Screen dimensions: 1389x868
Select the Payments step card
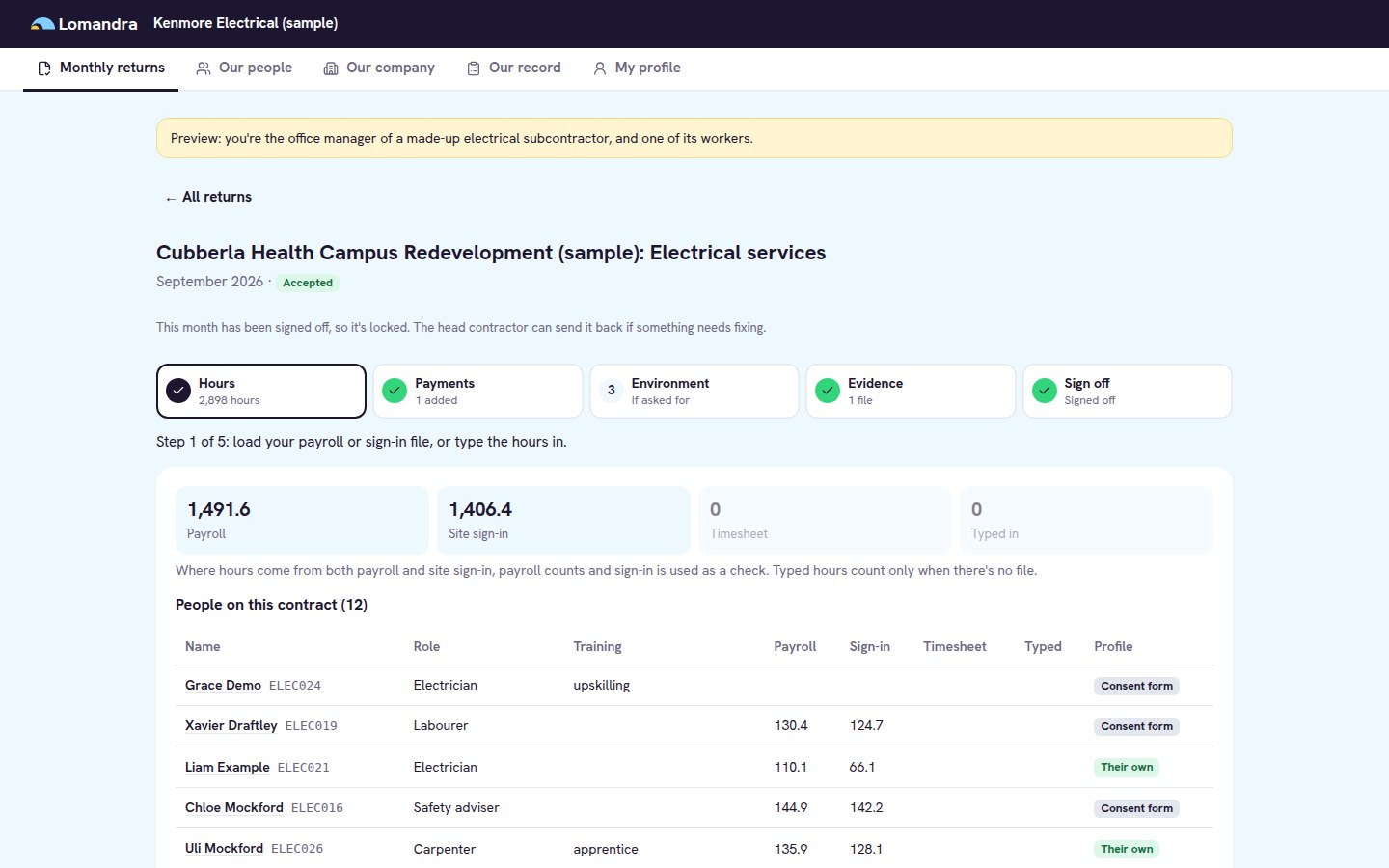(478, 391)
